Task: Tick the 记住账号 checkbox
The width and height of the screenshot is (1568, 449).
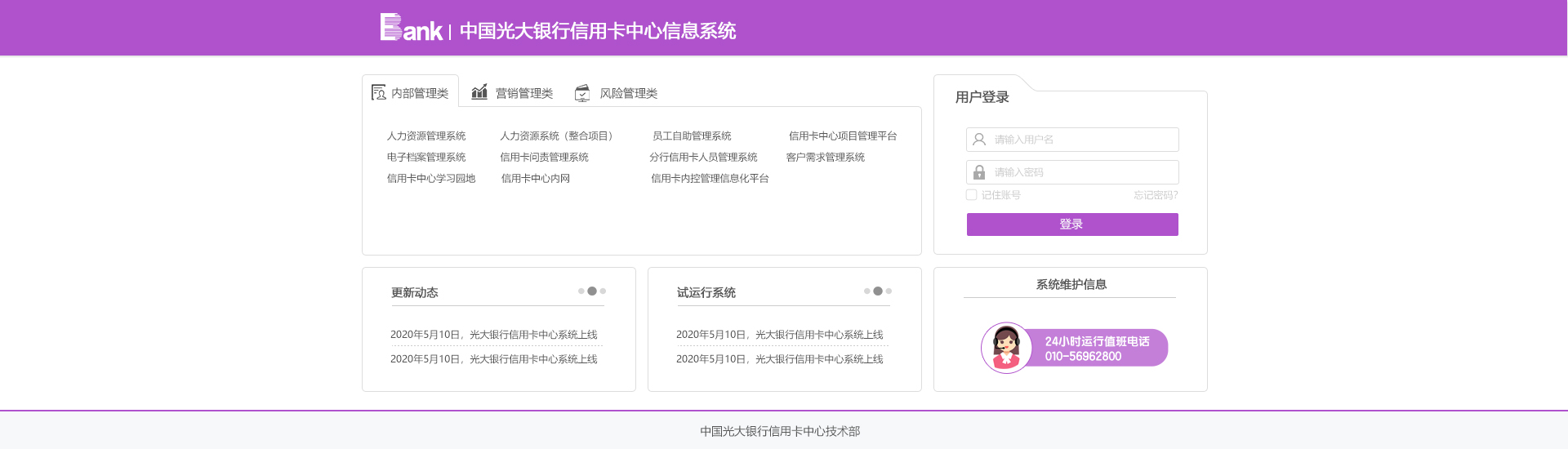Action: [971, 195]
